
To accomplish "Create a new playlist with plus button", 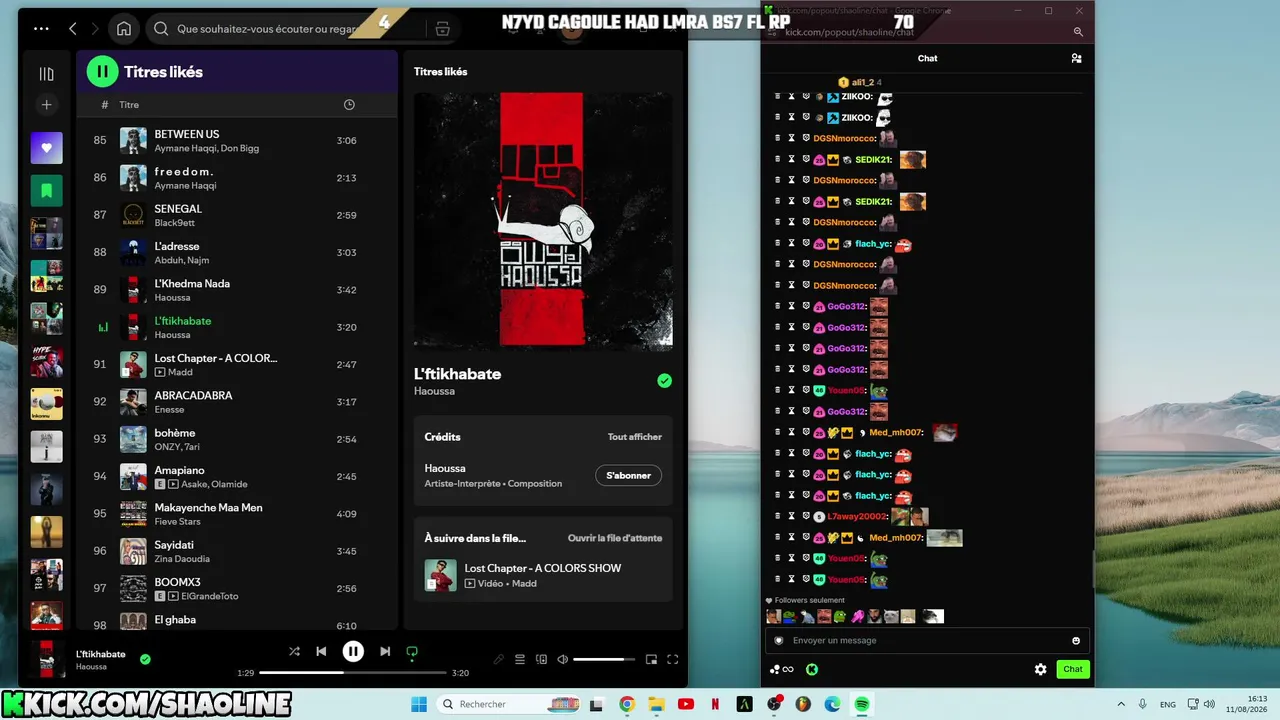I will pos(46,105).
